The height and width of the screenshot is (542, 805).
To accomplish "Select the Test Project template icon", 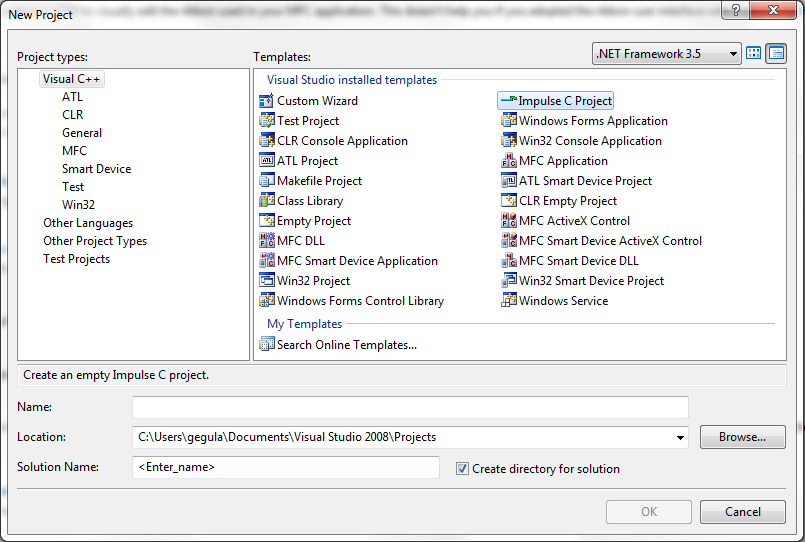I will (x=266, y=121).
